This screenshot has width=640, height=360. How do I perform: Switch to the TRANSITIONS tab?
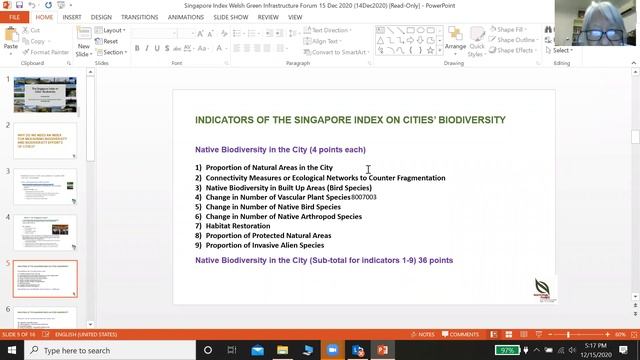point(140,17)
